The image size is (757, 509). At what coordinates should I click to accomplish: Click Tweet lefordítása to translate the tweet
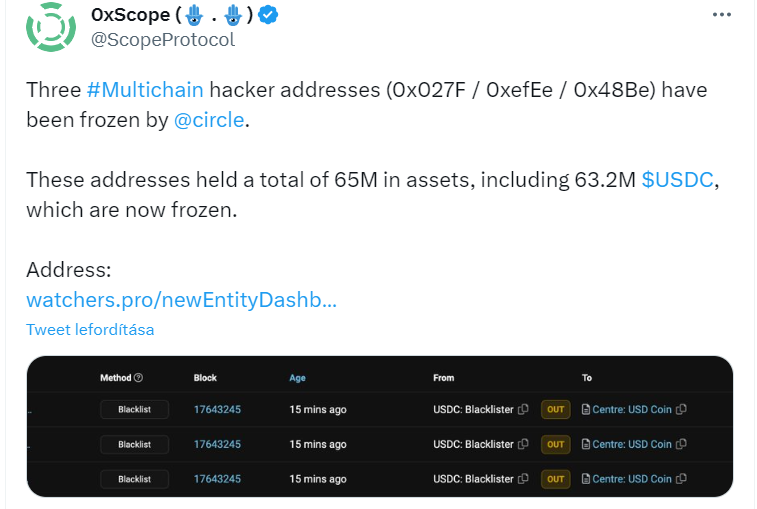[x=90, y=330]
